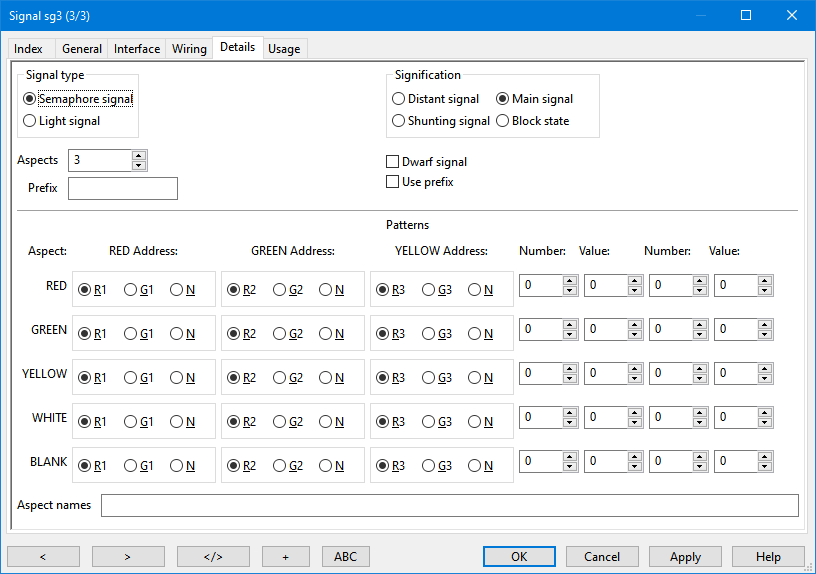Click the Apply button
The image size is (816, 574).
685,556
